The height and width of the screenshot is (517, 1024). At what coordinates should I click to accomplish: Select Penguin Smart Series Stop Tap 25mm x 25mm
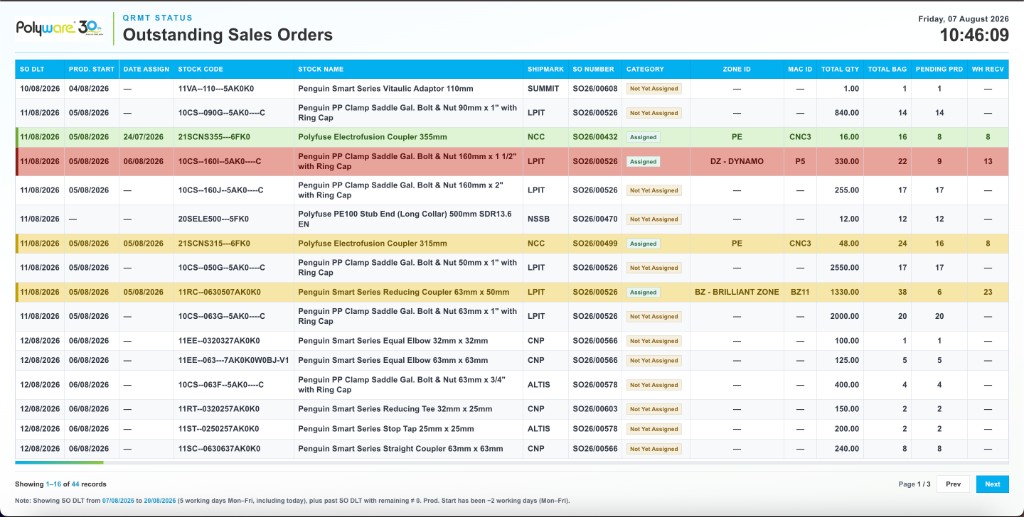(x=386, y=429)
